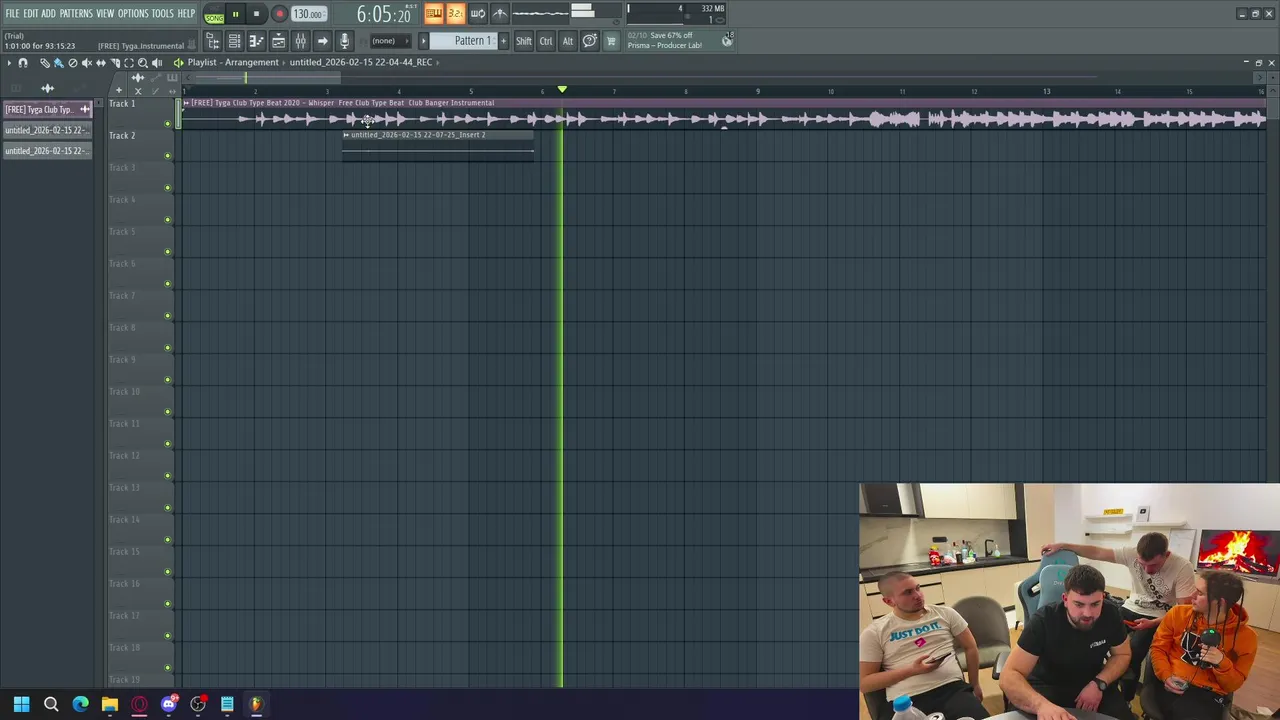This screenshot has height=720, width=1280.
Task: Toggle the Shift modifier button
Action: 524,41
